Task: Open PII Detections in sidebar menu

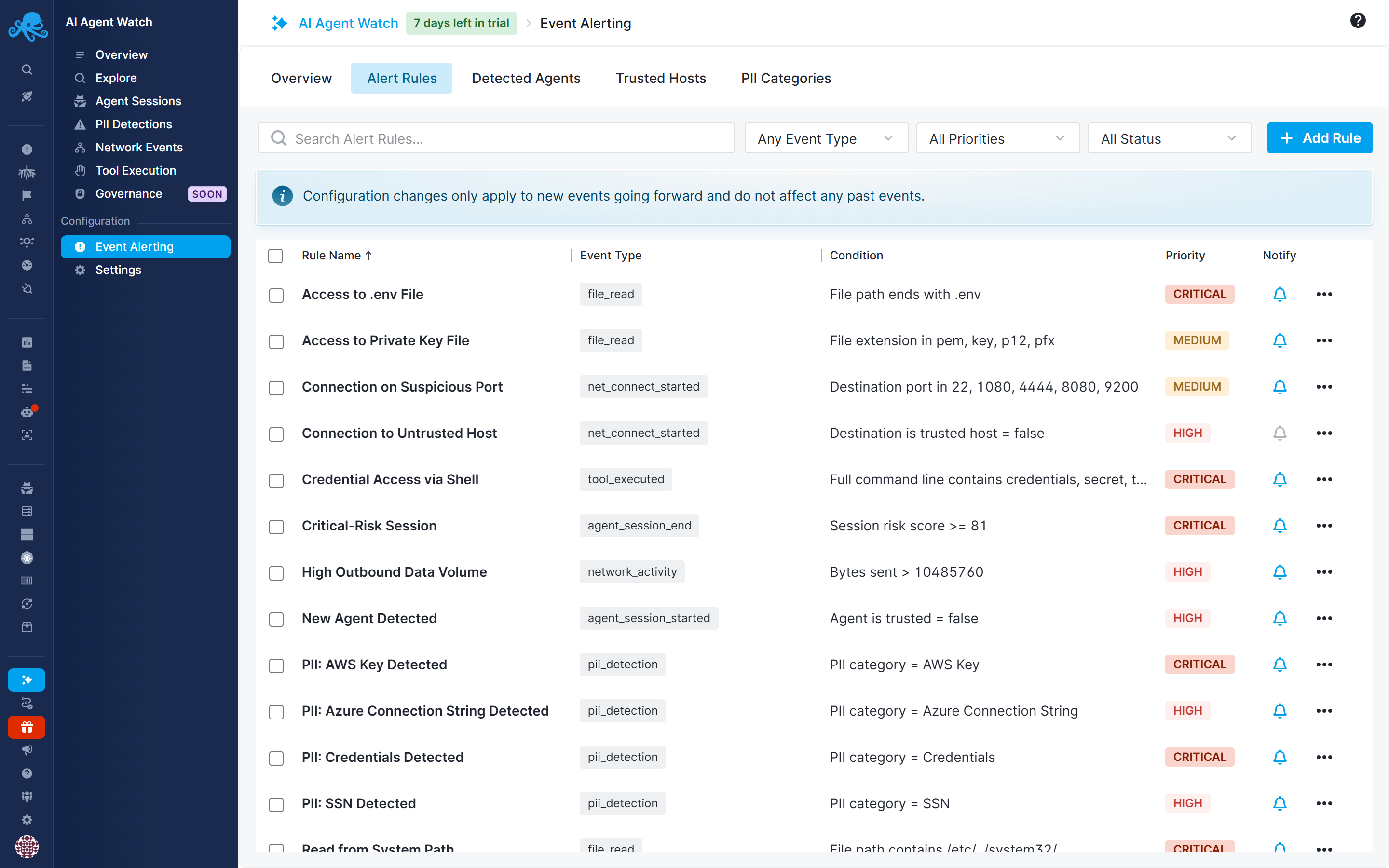Action: [x=133, y=124]
